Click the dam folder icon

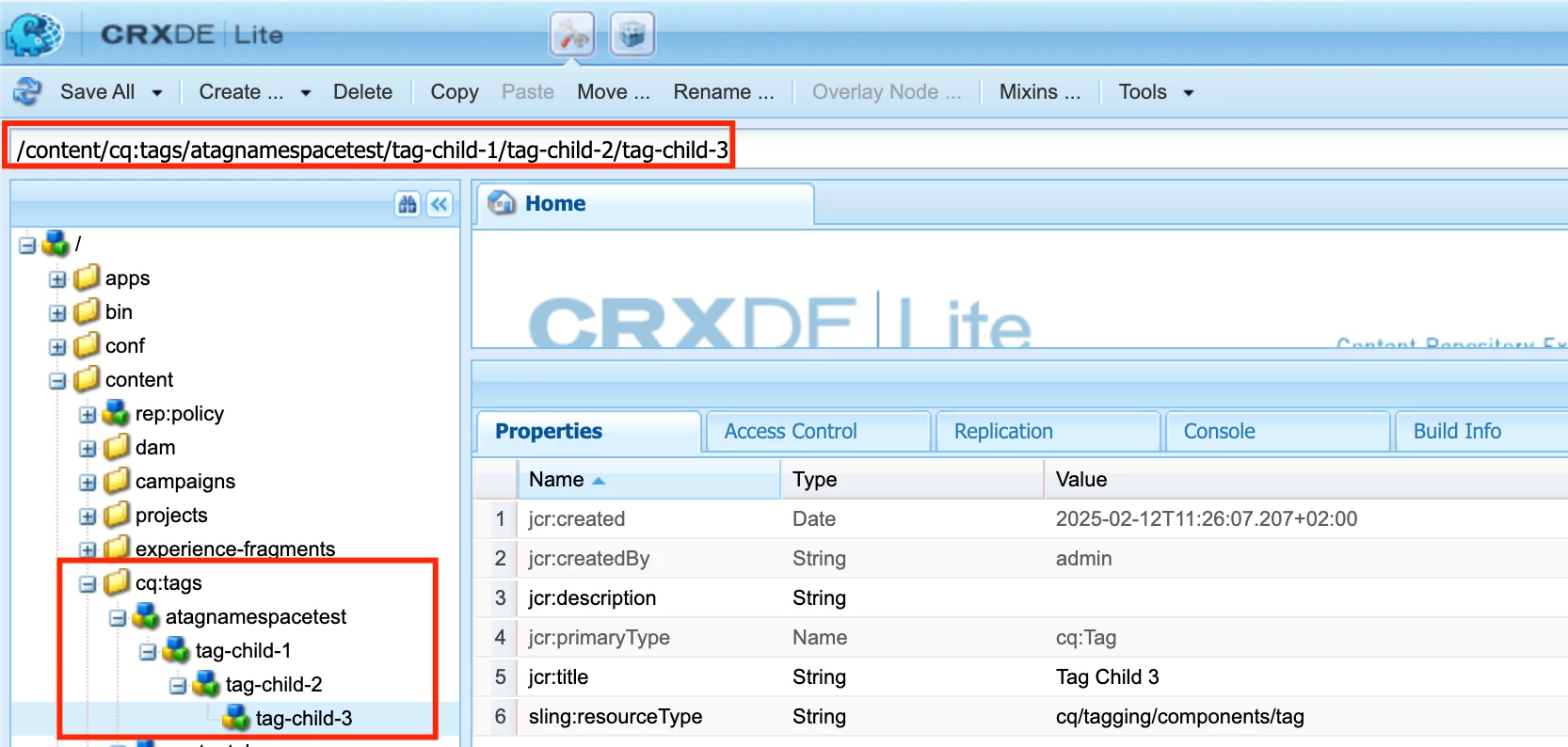[x=117, y=447]
